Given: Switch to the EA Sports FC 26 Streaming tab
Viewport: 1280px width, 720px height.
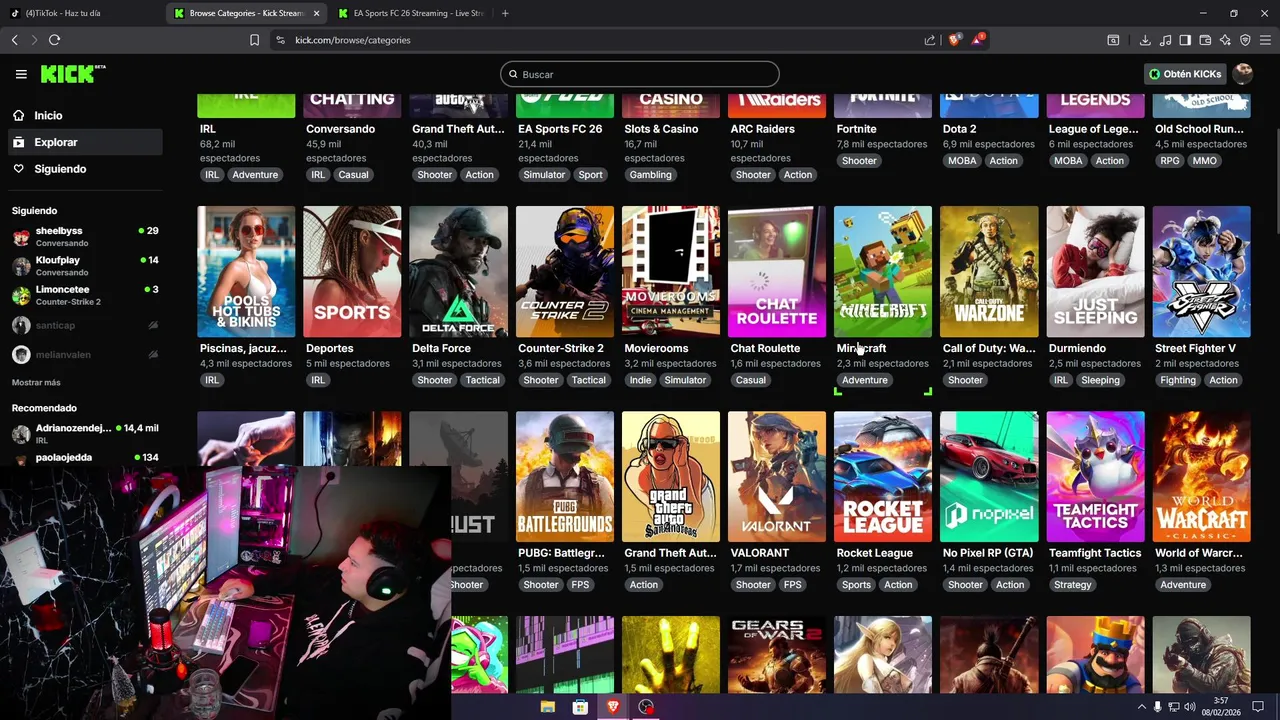Looking at the screenshot, I should pos(410,13).
